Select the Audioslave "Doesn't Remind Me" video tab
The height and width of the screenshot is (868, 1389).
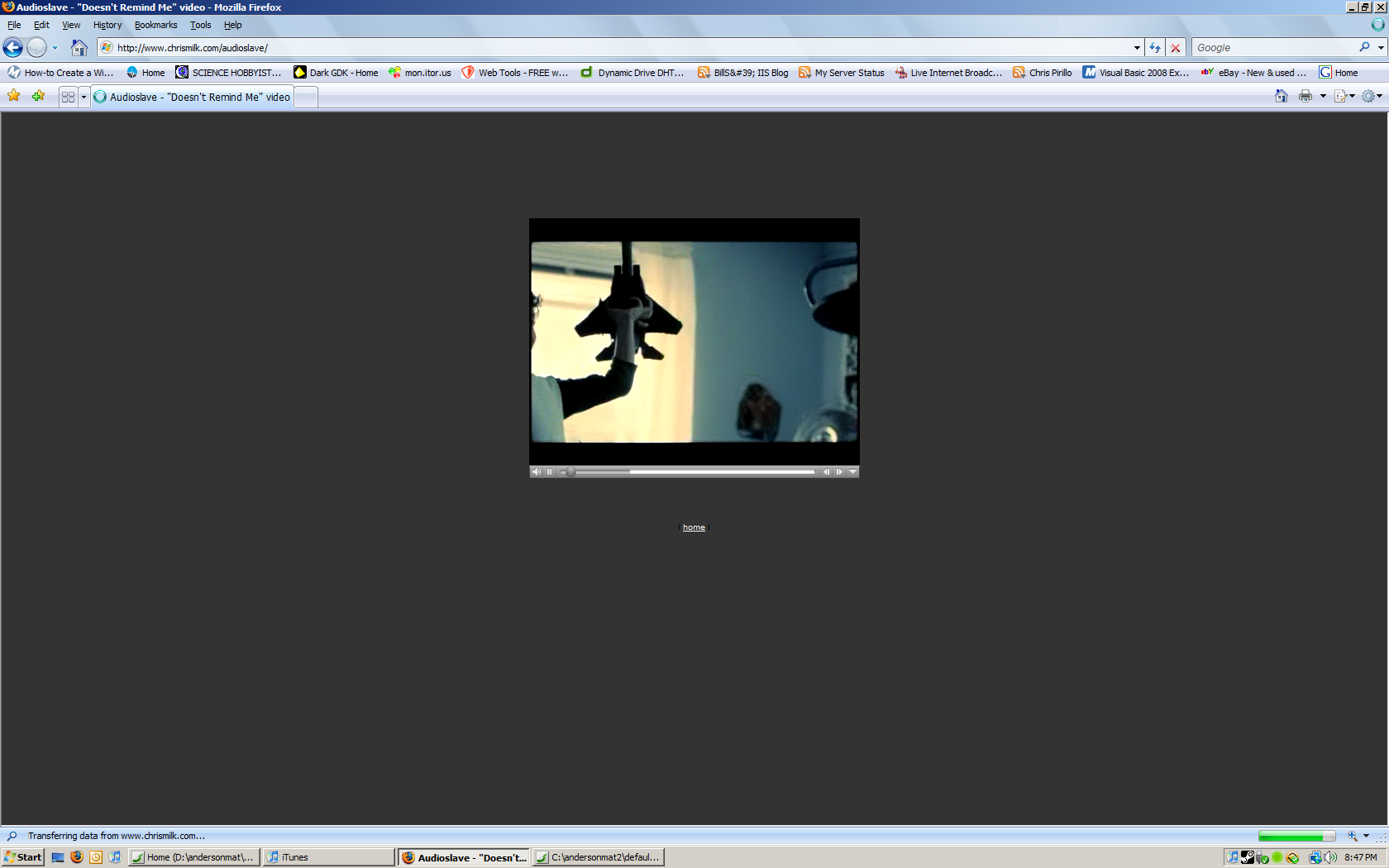pyautogui.click(x=192, y=97)
